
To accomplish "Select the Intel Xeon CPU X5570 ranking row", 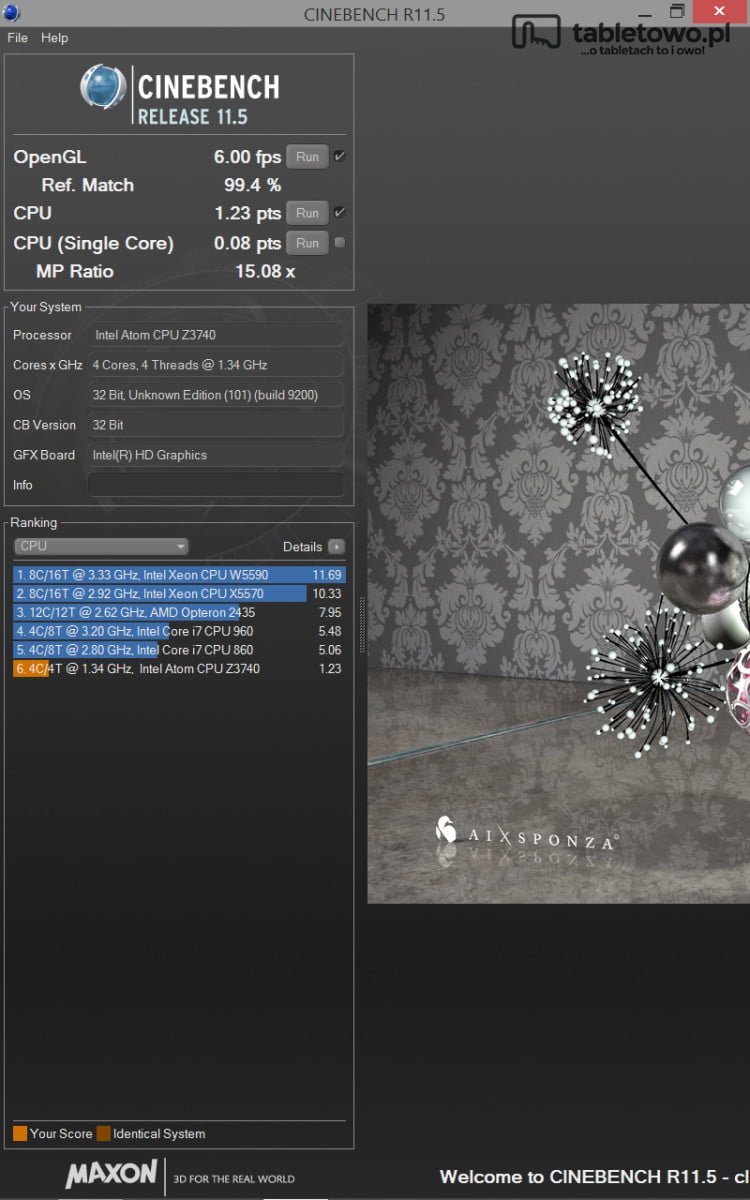I will [180, 594].
